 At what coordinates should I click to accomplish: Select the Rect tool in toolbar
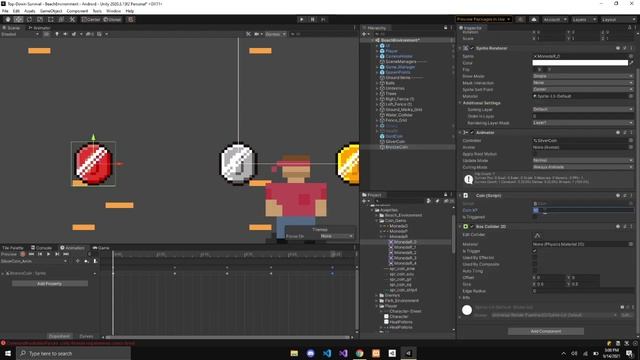tap(51, 19)
